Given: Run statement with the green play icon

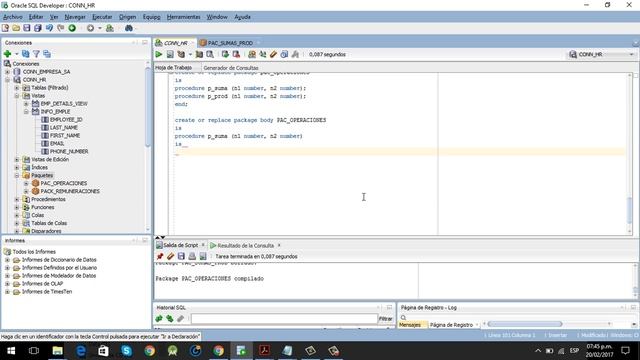Looking at the screenshot, I should (x=159, y=54).
